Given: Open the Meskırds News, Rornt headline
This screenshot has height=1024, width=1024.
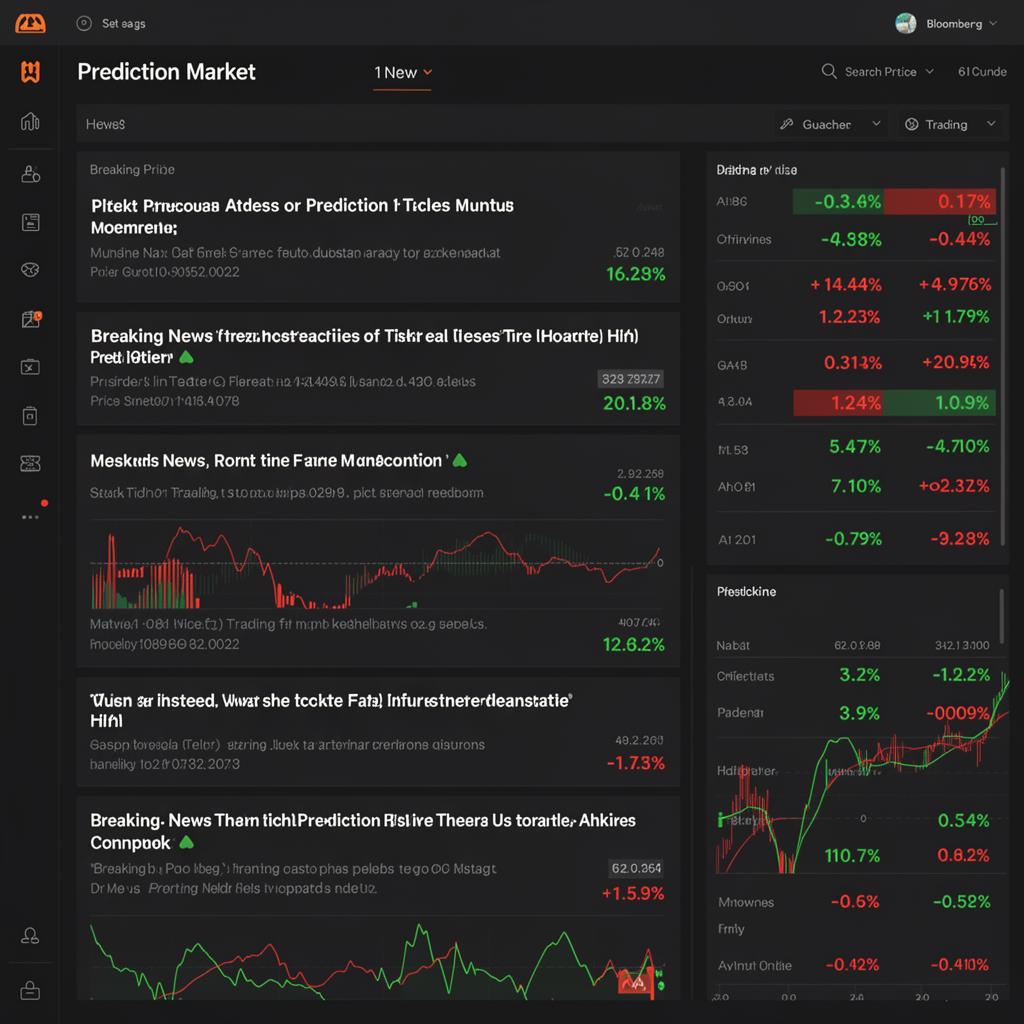Looking at the screenshot, I should (x=268, y=460).
